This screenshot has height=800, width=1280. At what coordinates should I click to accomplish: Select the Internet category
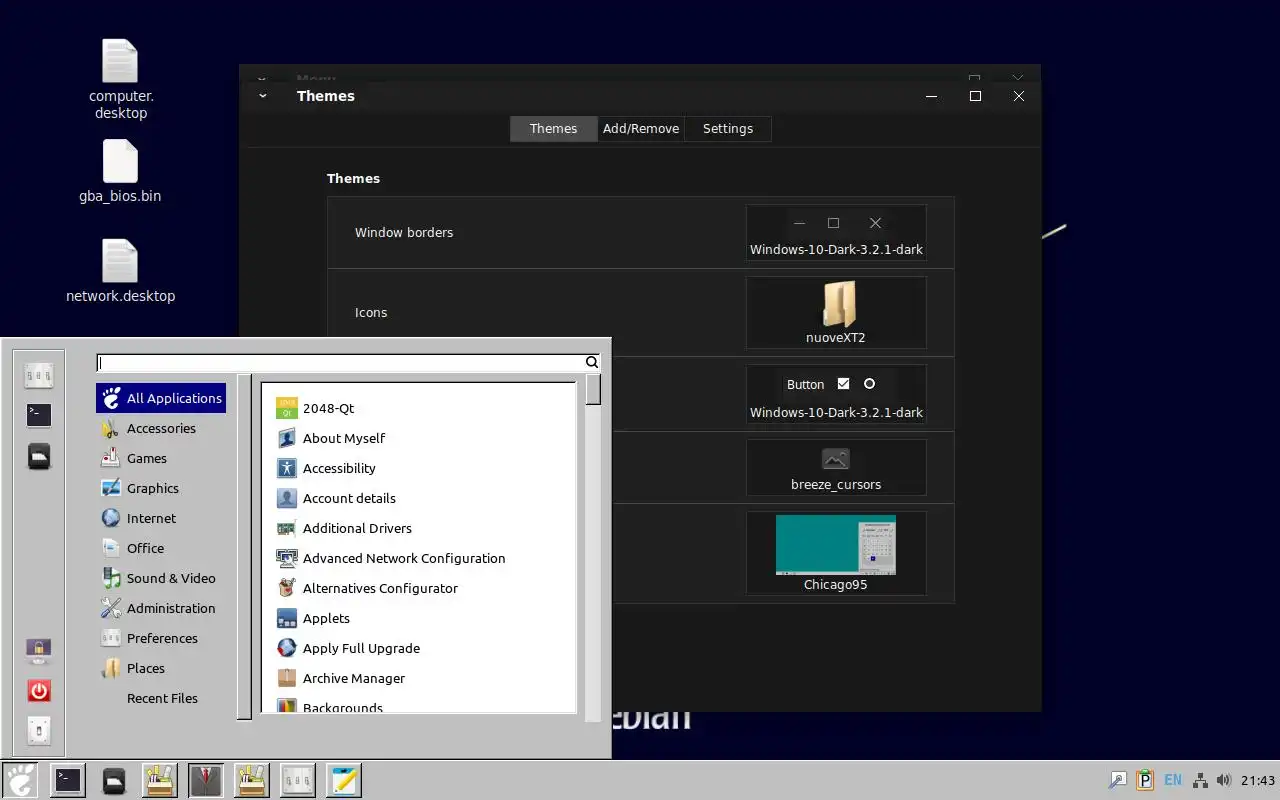point(161,518)
